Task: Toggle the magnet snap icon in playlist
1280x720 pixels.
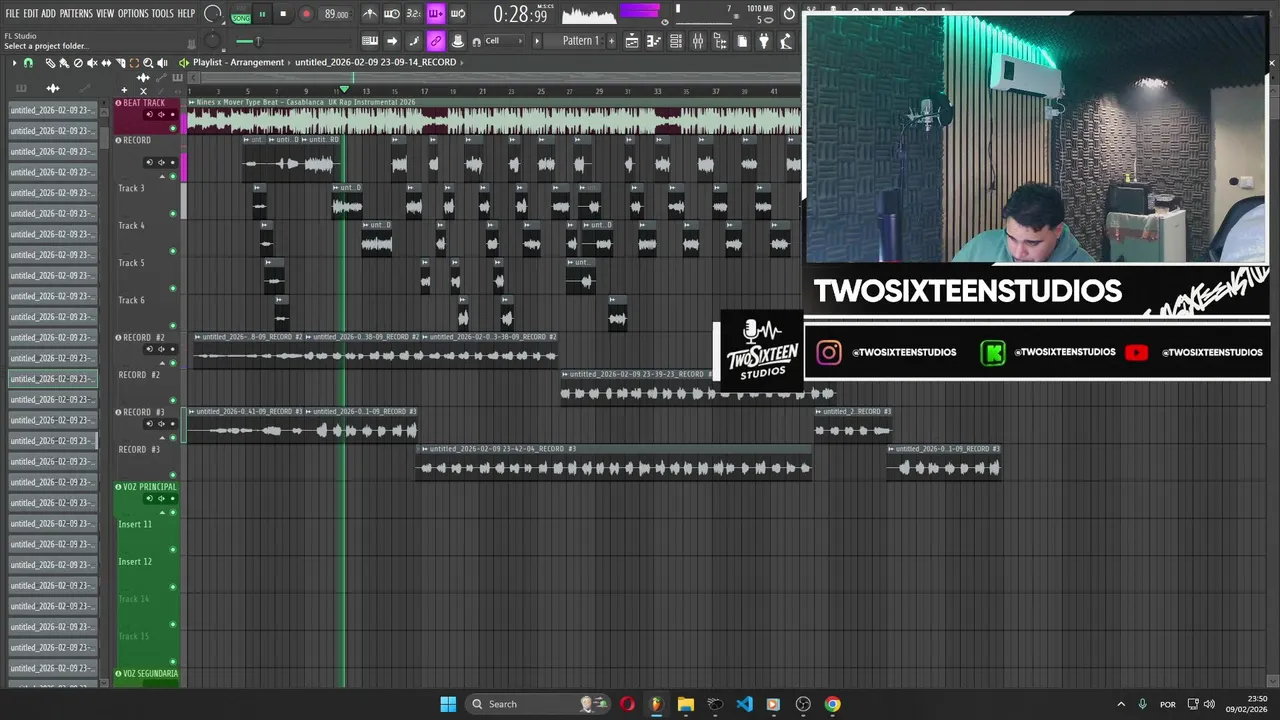Action: tap(28, 63)
